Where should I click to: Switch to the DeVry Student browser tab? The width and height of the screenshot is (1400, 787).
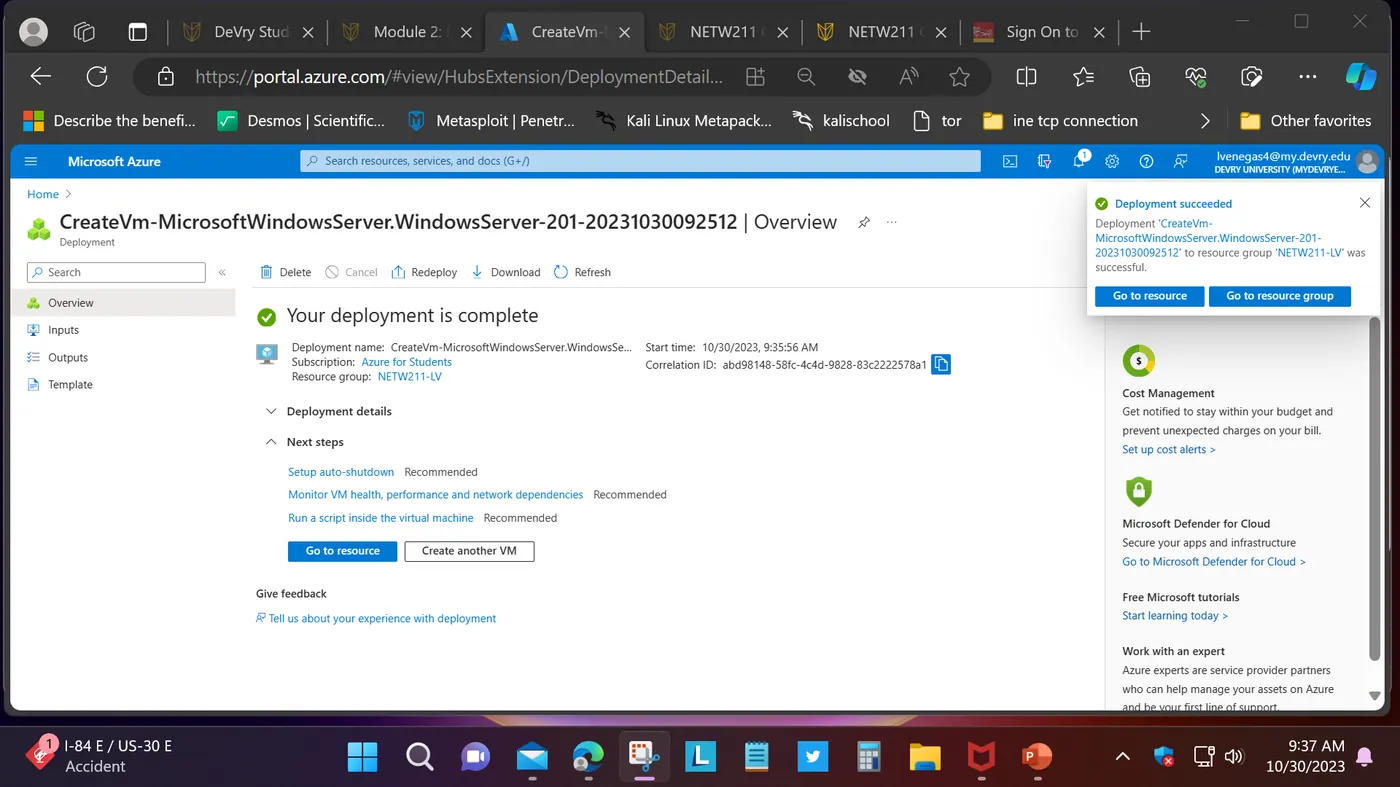point(250,32)
